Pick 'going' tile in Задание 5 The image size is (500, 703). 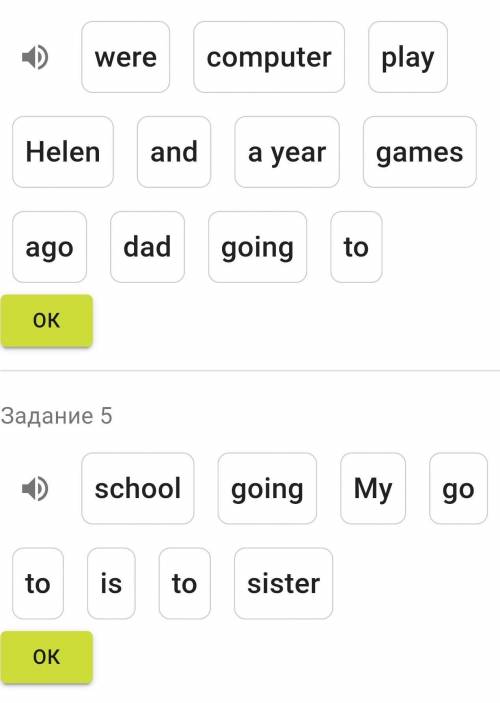point(267,488)
